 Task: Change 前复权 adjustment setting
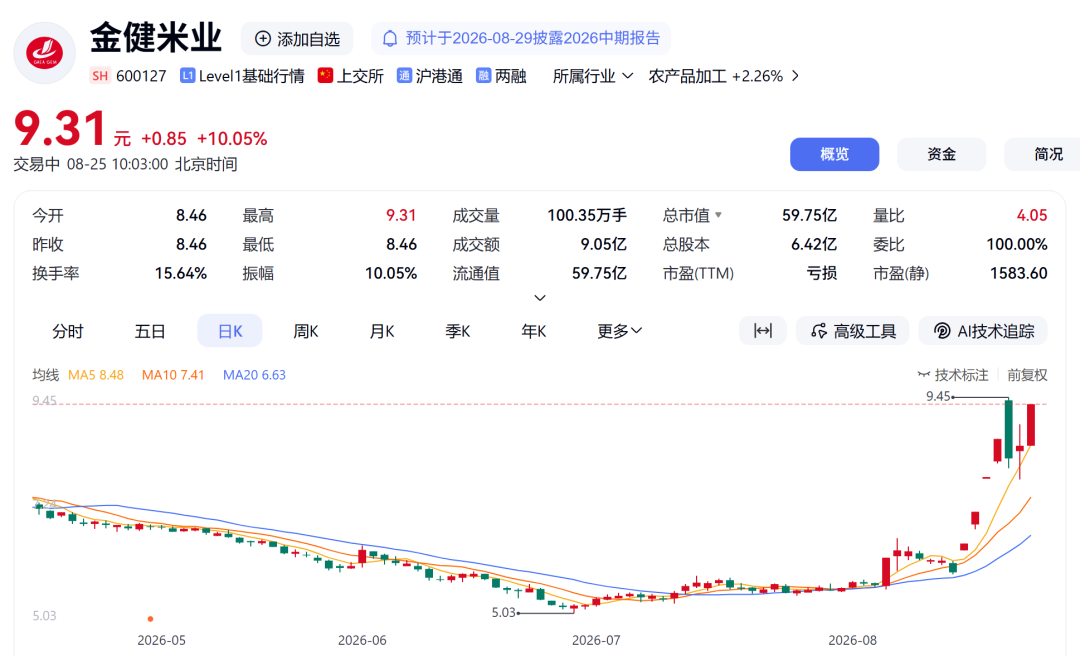pyautogui.click(x=1027, y=375)
